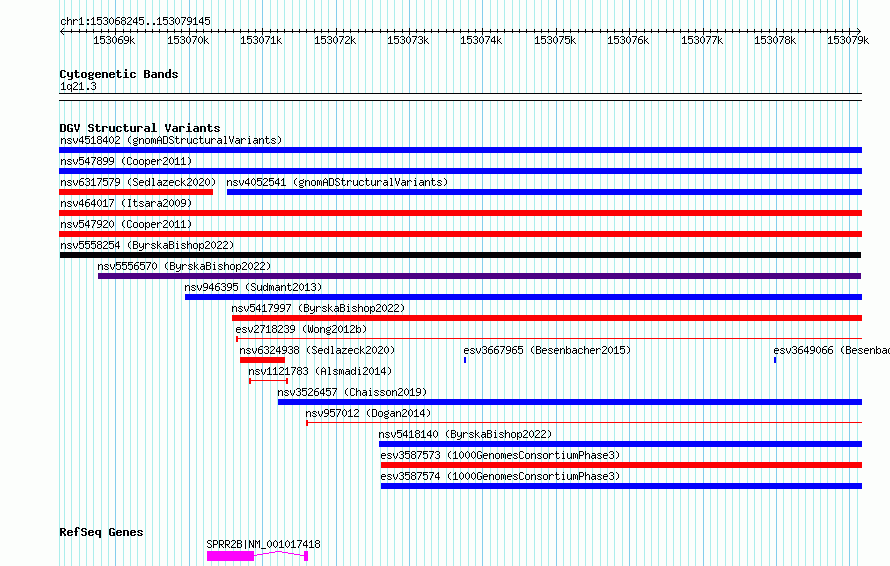Click the red bracket glyph of nsv1121783
Viewport: 890px width, 566px height.
[268, 381]
